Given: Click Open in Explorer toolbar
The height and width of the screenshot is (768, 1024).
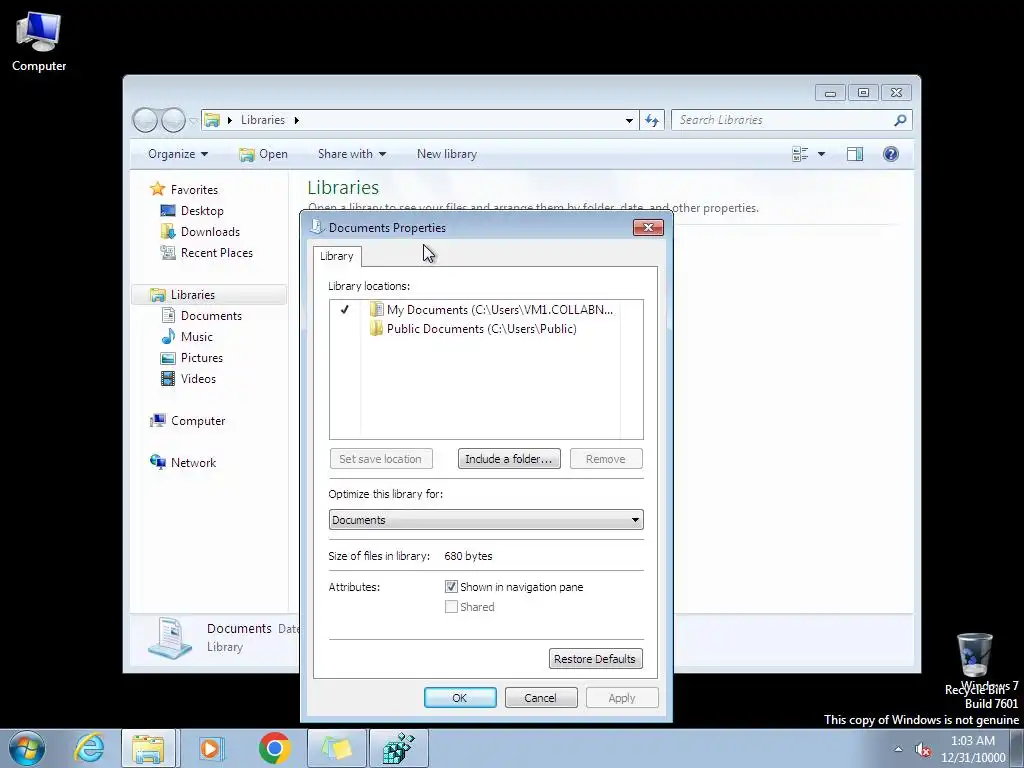Looking at the screenshot, I should click(x=263, y=154).
